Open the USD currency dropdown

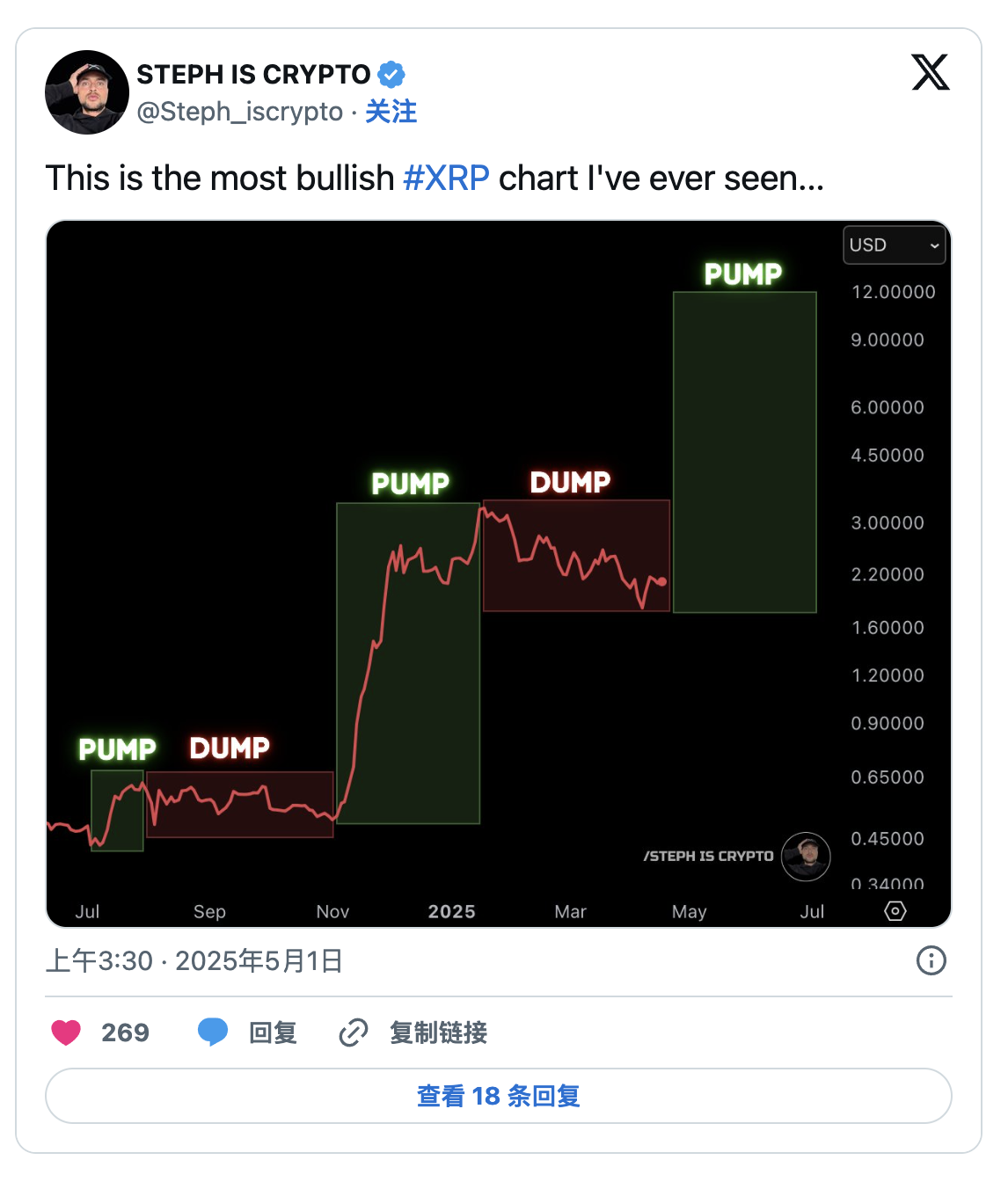(x=894, y=245)
